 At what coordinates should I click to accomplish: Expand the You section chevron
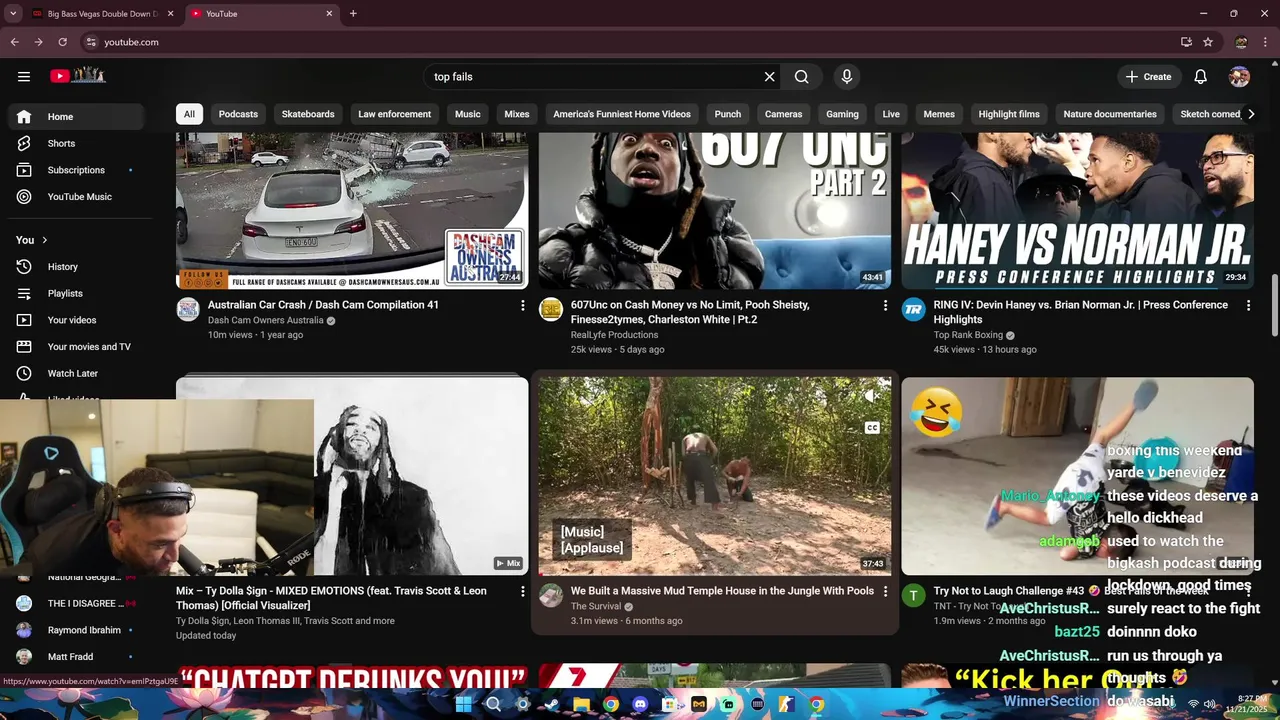tap(44, 240)
